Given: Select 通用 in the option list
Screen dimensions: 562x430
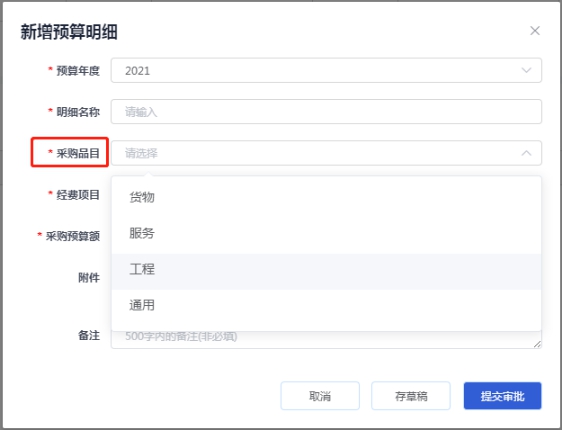Looking at the screenshot, I should (326, 305).
